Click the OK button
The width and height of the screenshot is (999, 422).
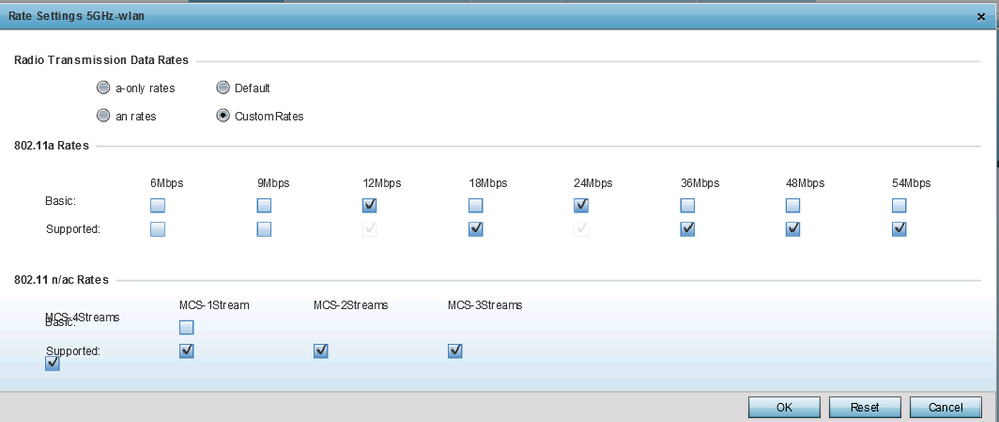tap(784, 407)
